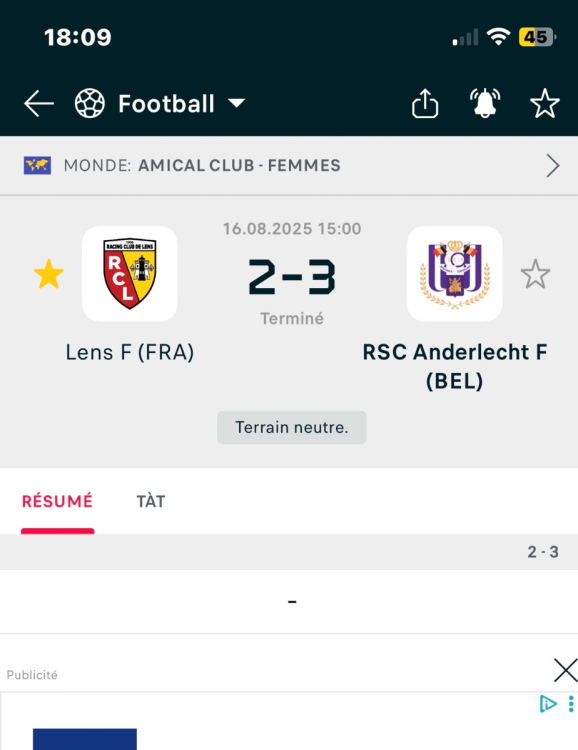The height and width of the screenshot is (750, 578).
Task: Tap the world flag icon
Action: coord(37,165)
